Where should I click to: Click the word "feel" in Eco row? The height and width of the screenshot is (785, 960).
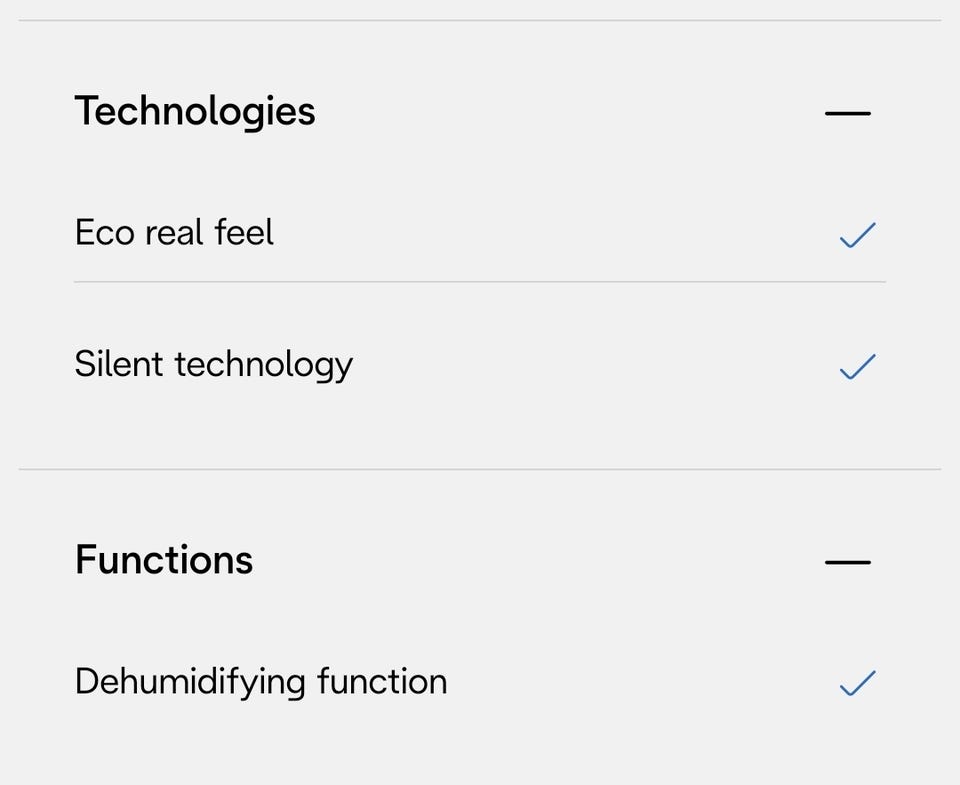click(244, 232)
